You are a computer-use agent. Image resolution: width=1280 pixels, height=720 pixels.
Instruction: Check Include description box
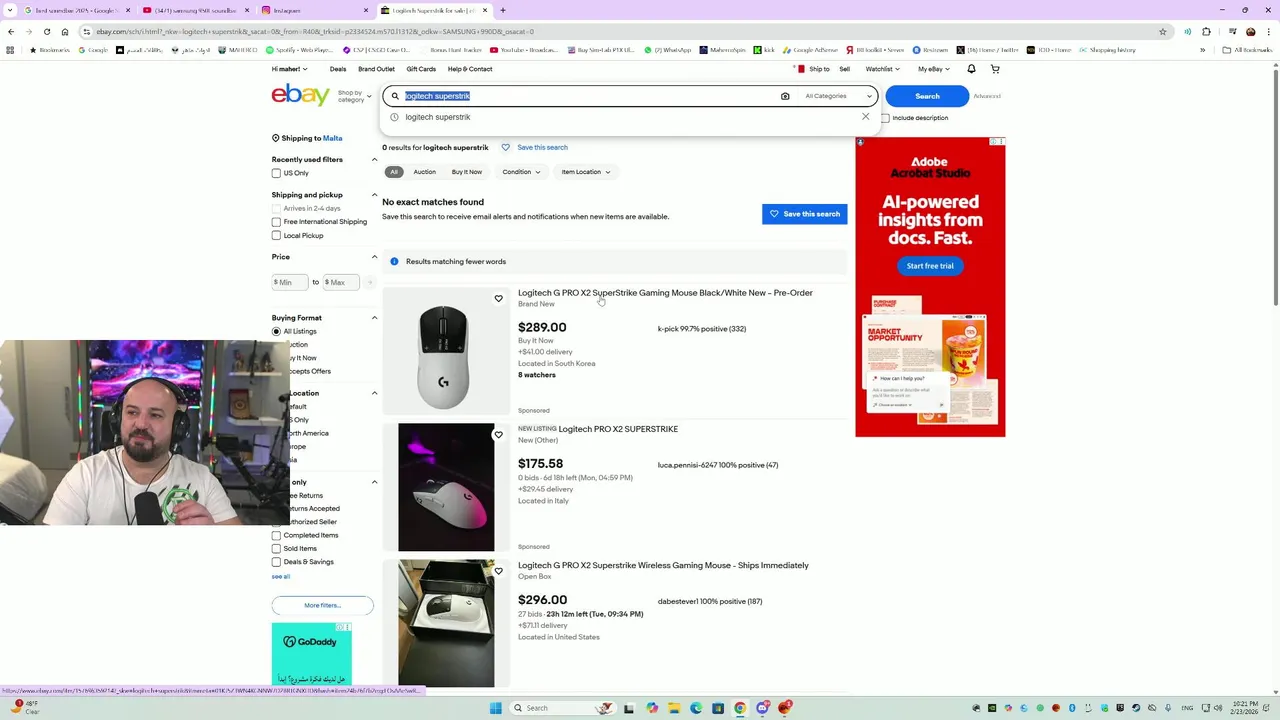885,118
